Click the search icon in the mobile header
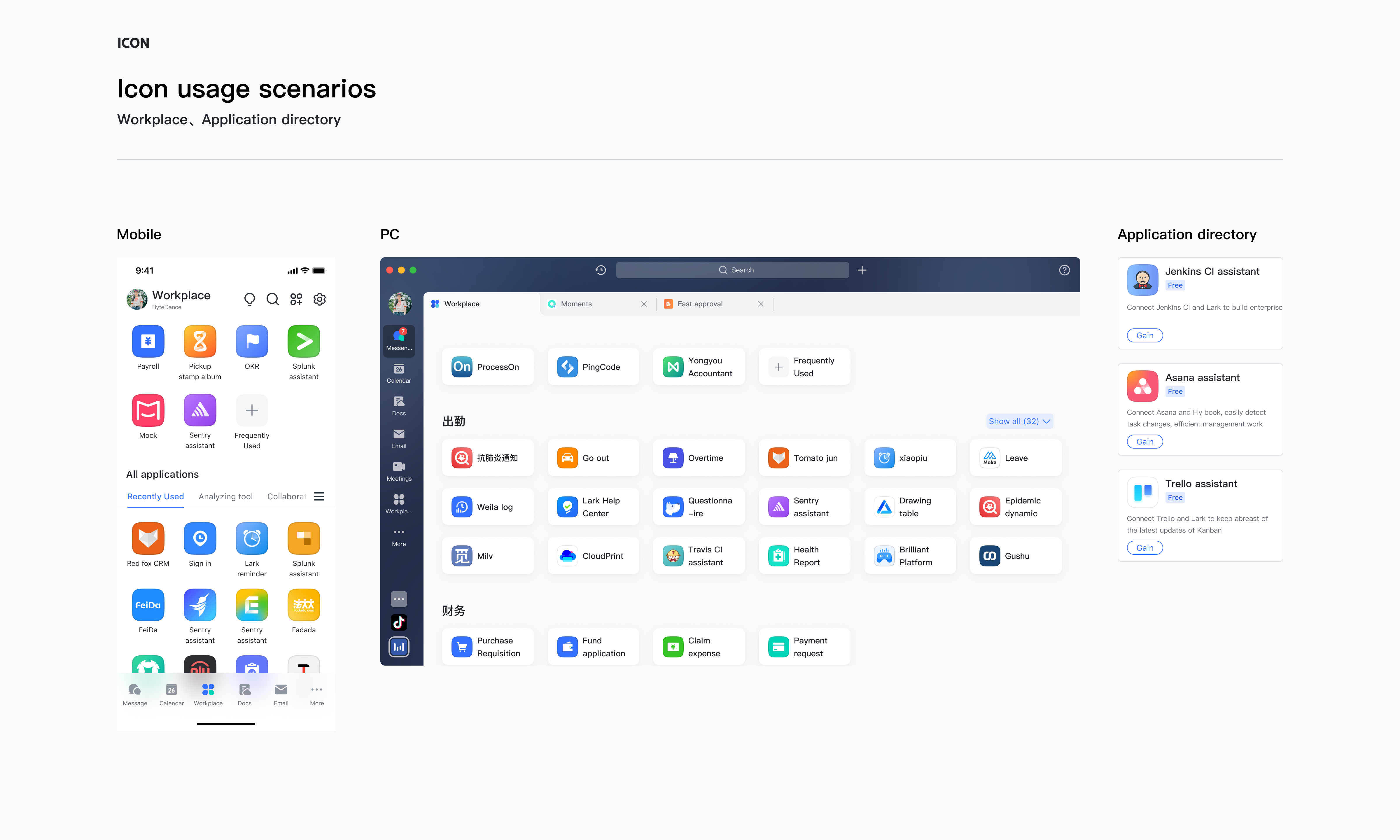 pos(273,299)
